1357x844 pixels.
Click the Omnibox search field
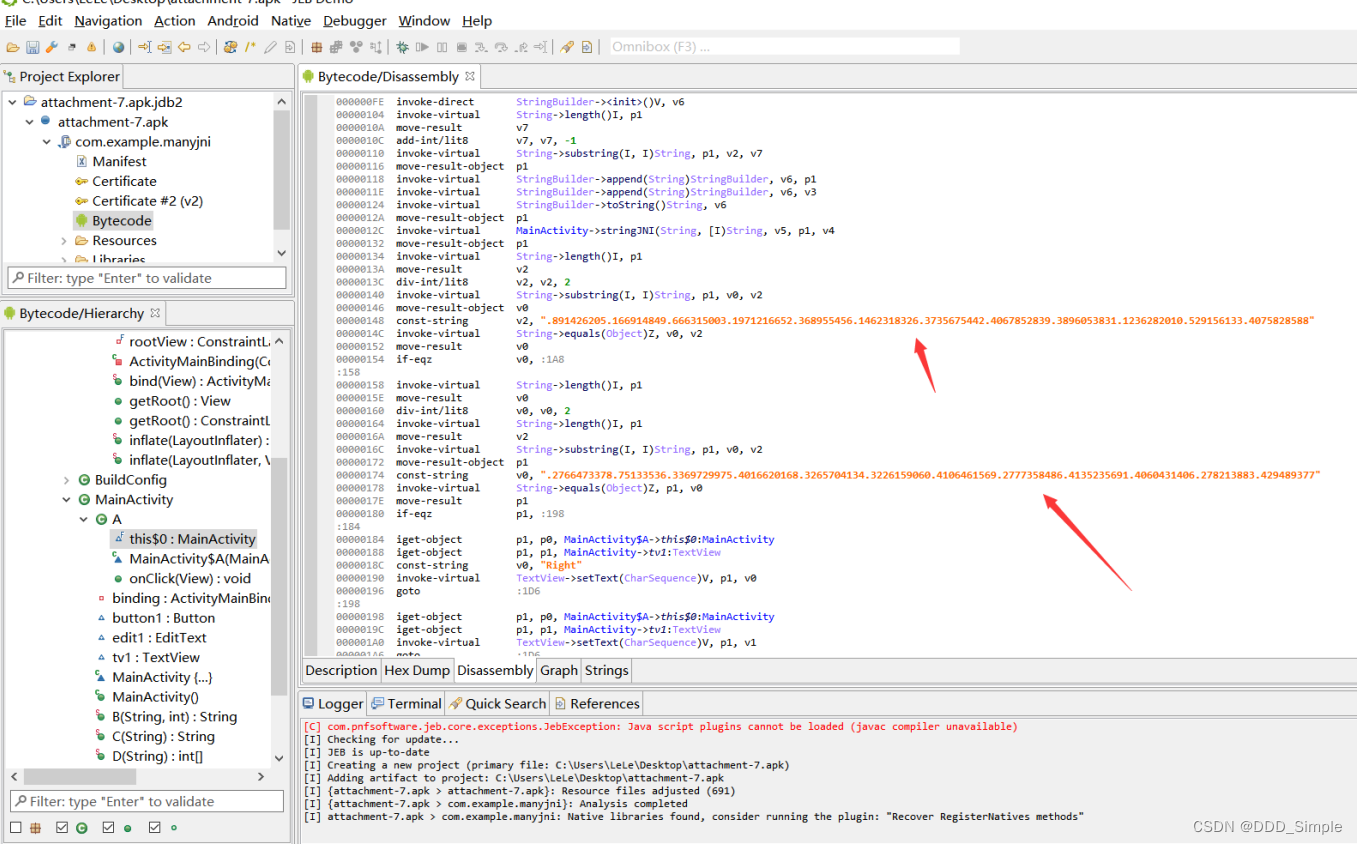[x=784, y=46]
